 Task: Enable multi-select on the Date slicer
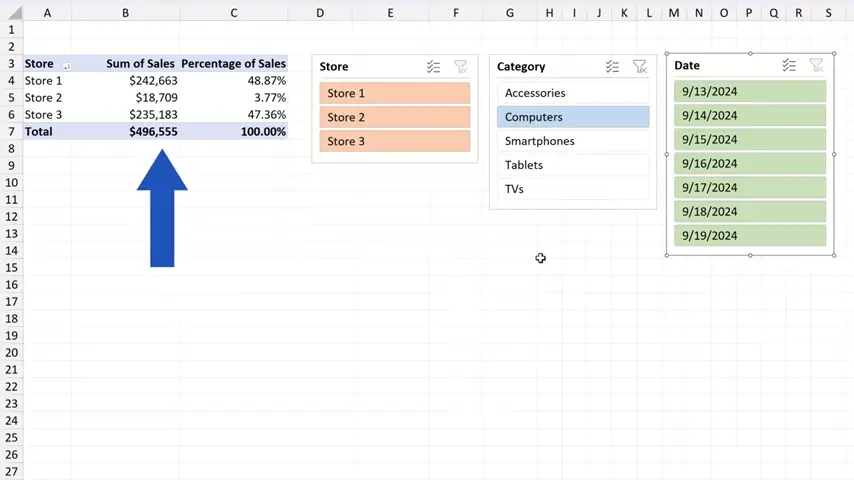pos(789,65)
